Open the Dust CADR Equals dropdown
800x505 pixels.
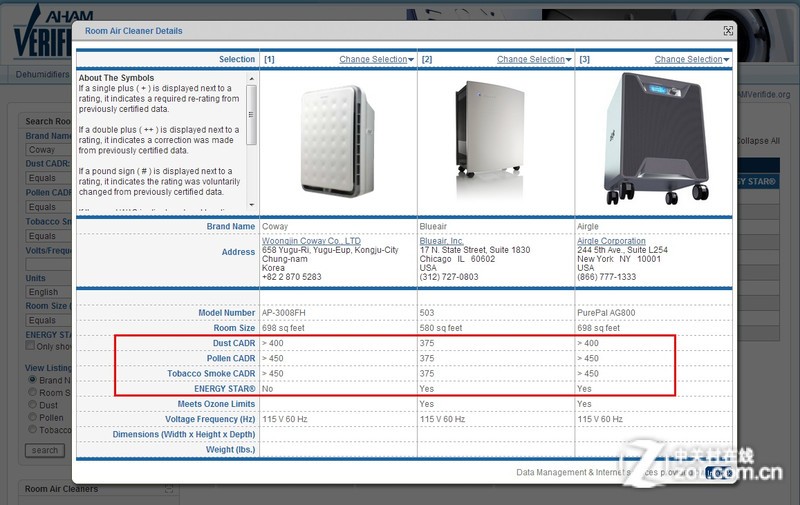(48, 178)
